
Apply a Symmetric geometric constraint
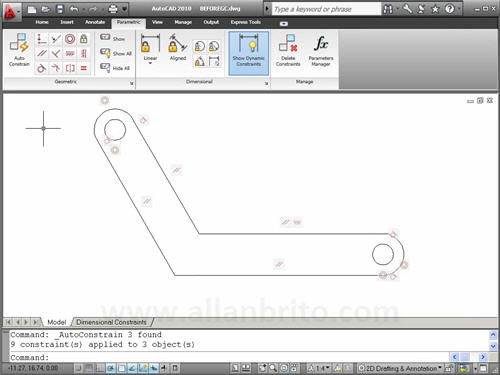70,68
